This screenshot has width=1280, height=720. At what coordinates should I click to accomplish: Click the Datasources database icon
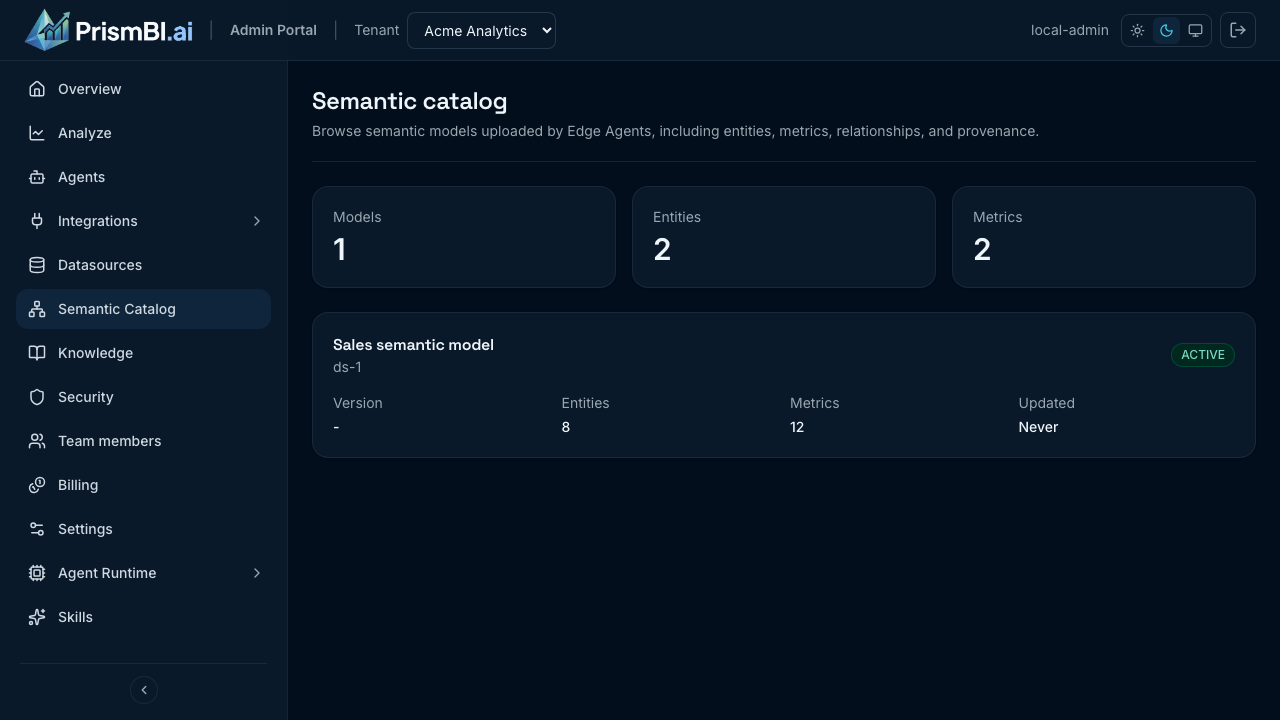click(x=37, y=265)
